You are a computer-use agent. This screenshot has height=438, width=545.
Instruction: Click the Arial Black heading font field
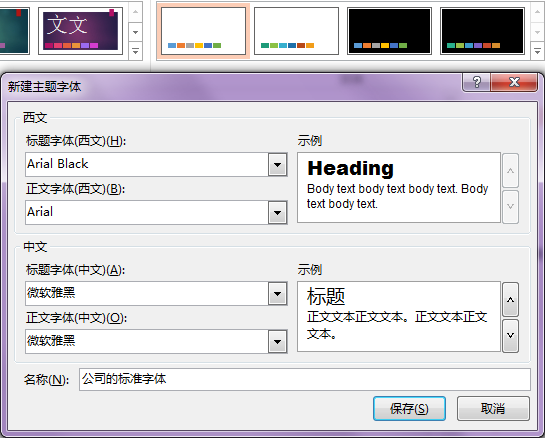coord(147,164)
